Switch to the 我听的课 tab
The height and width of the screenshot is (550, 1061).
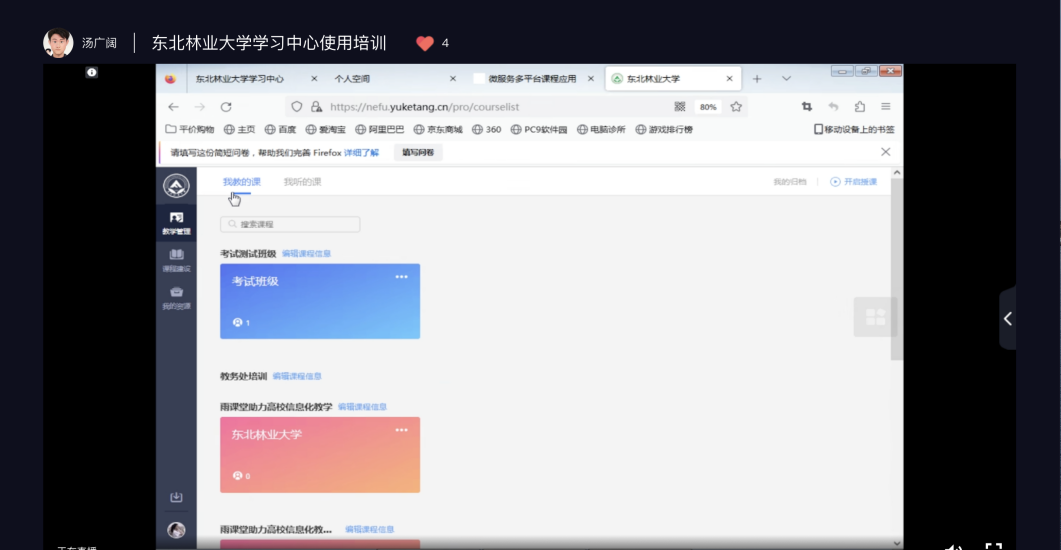[x=302, y=182]
